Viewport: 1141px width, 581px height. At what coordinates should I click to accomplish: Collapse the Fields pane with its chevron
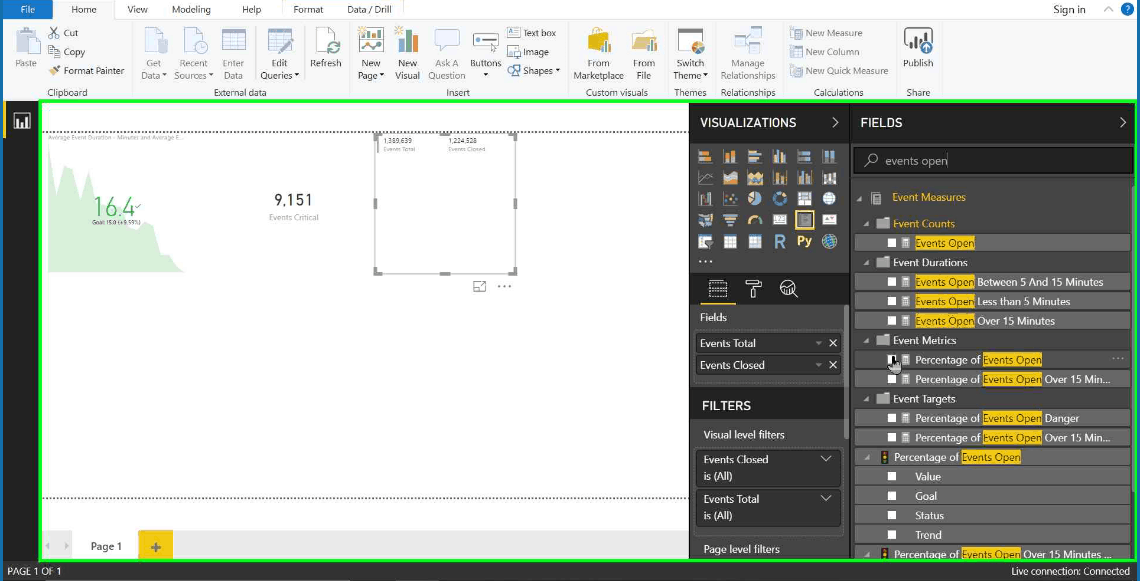pos(1123,123)
